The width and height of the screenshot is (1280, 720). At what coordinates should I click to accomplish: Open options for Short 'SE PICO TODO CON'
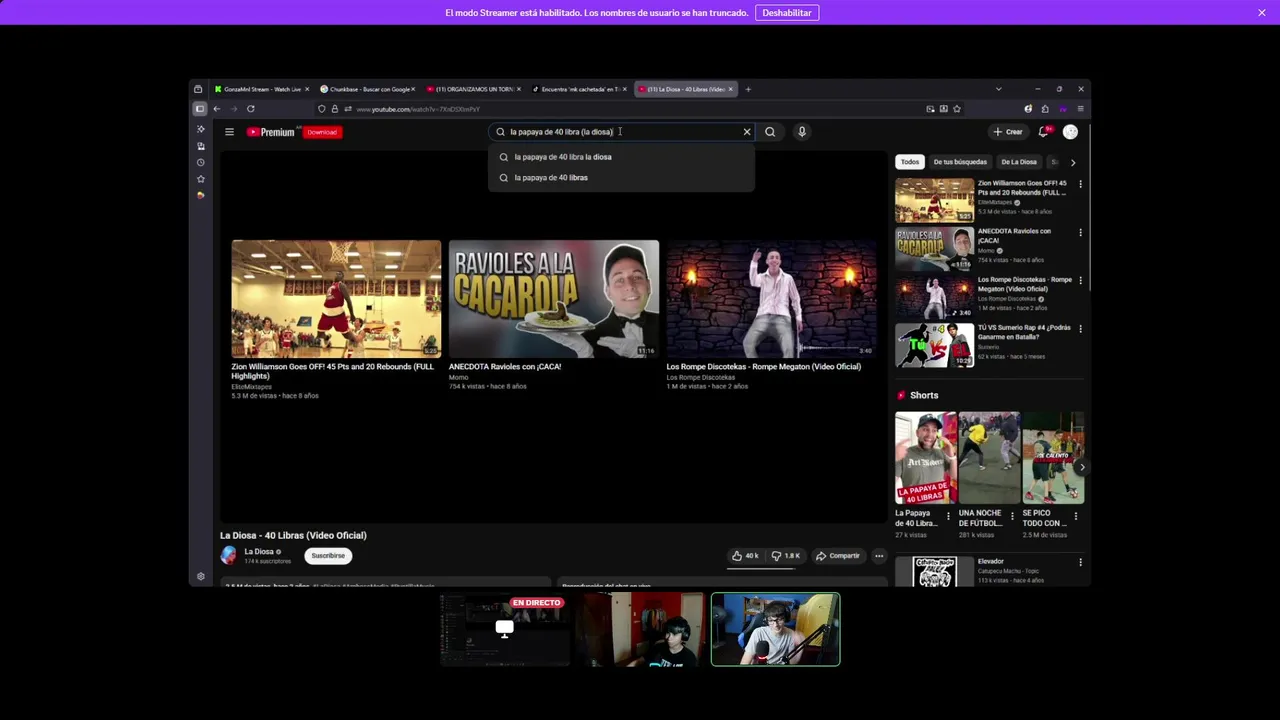1076,517
